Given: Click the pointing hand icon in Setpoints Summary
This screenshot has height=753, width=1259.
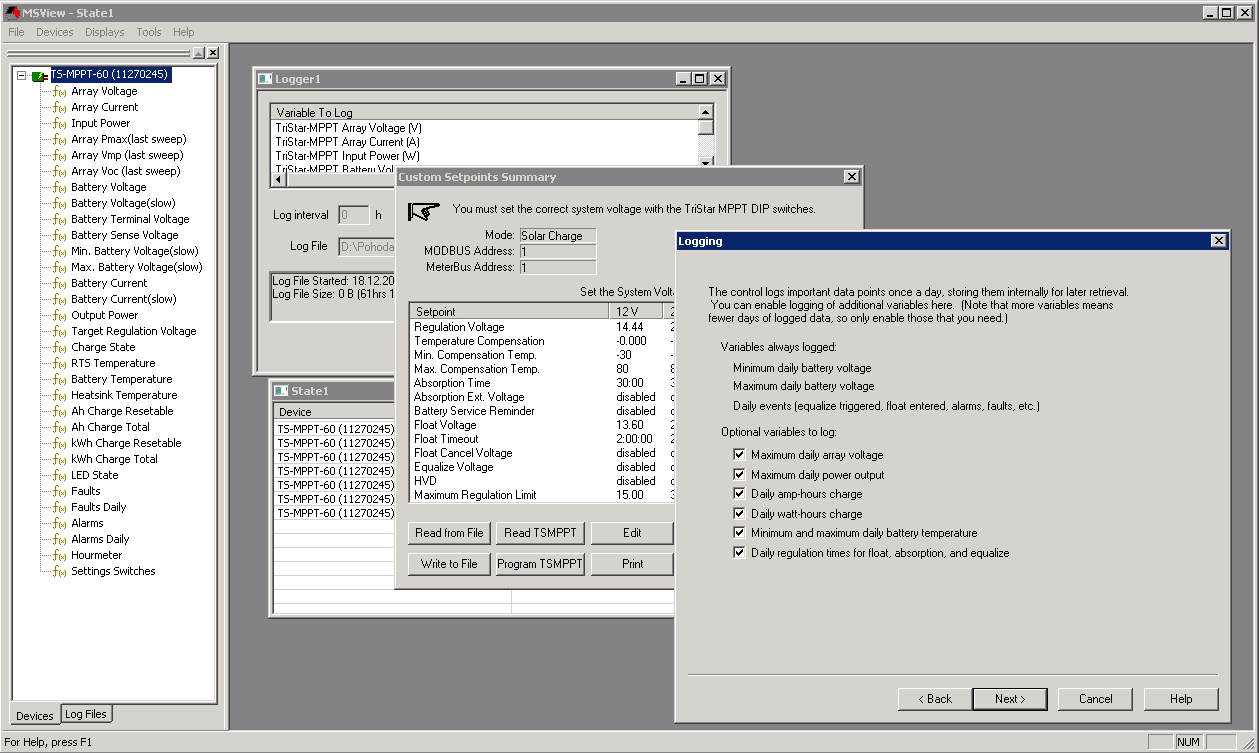Looking at the screenshot, I should pos(424,211).
